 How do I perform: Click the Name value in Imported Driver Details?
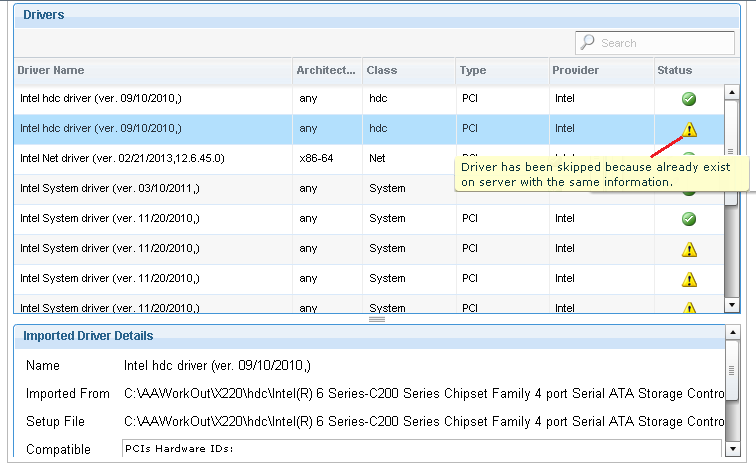tap(217, 365)
